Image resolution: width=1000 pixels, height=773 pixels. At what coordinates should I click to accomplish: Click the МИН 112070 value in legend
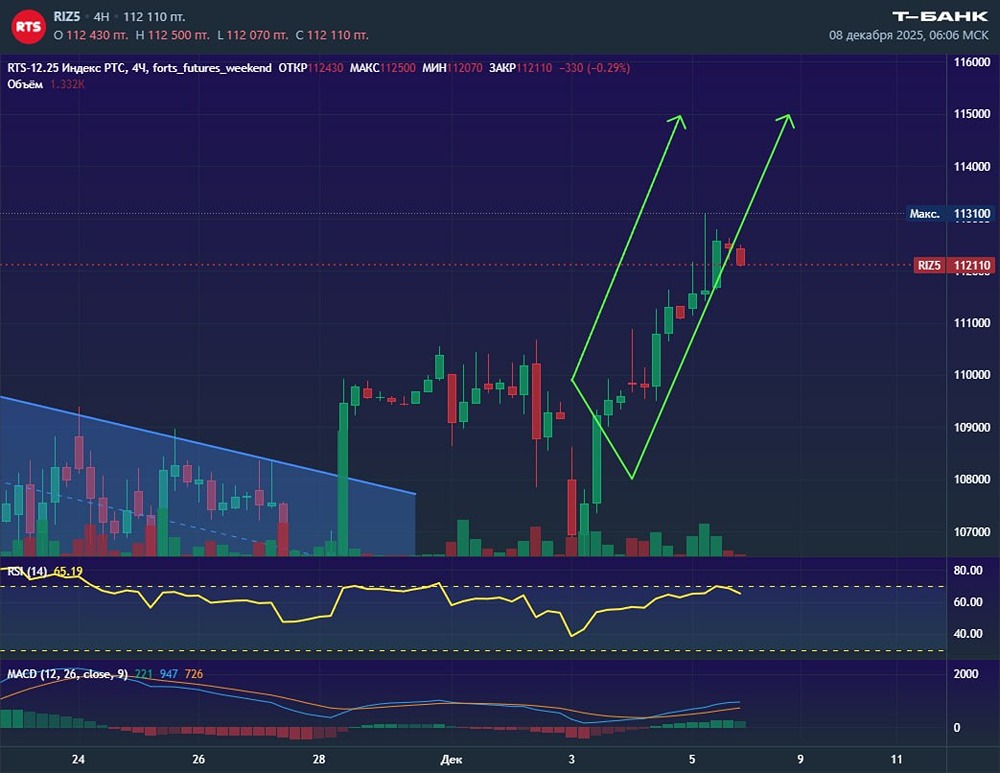click(452, 68)
